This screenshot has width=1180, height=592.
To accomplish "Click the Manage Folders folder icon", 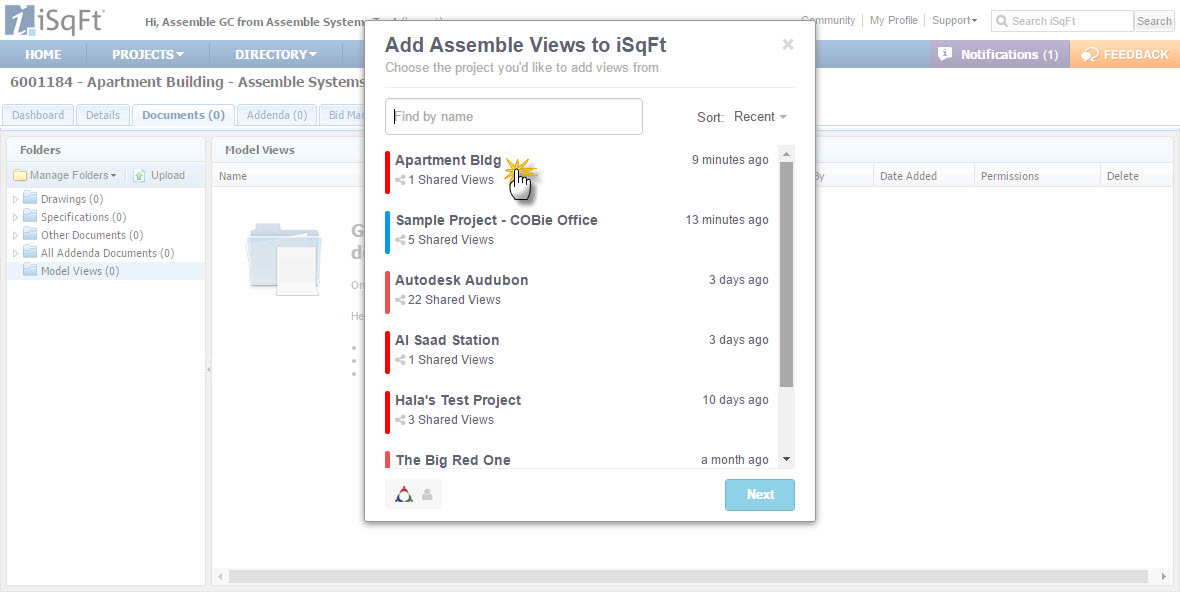I will click(x=20, y=175).
